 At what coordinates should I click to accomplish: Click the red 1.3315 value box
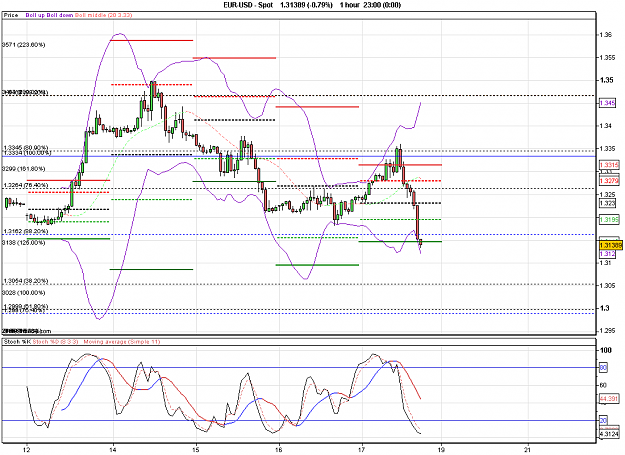pyautogui.click(x=609, y=165)
